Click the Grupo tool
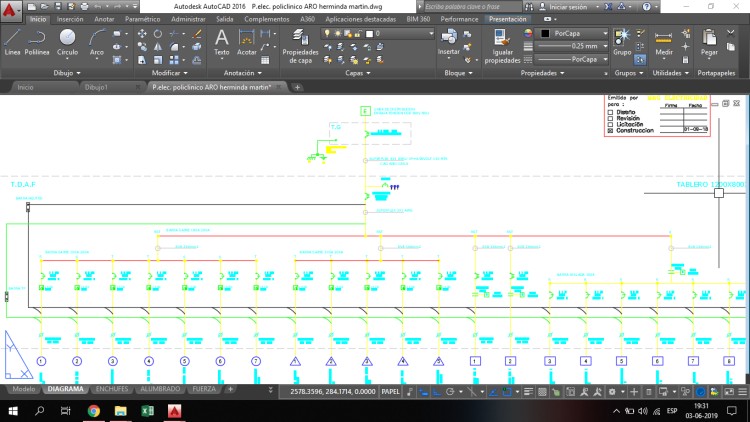 622,42
